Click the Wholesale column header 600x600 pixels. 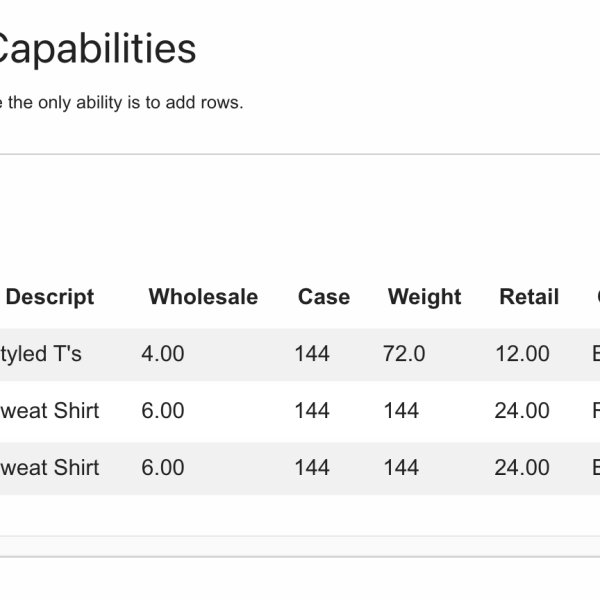click(x=203, y=297)
